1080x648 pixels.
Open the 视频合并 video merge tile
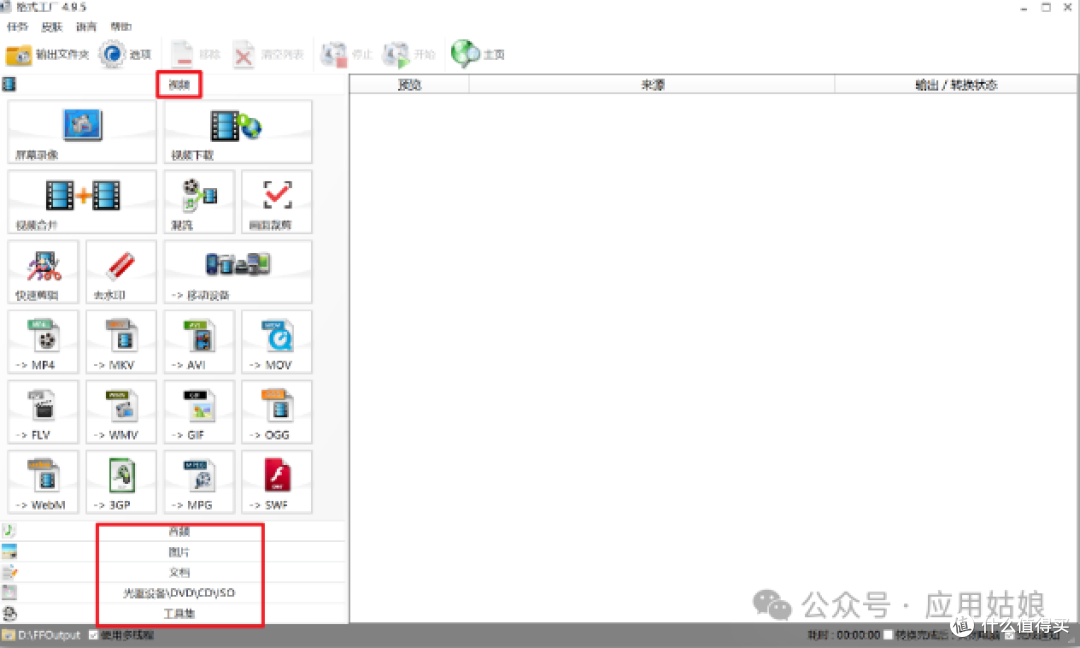coord(82,202)
